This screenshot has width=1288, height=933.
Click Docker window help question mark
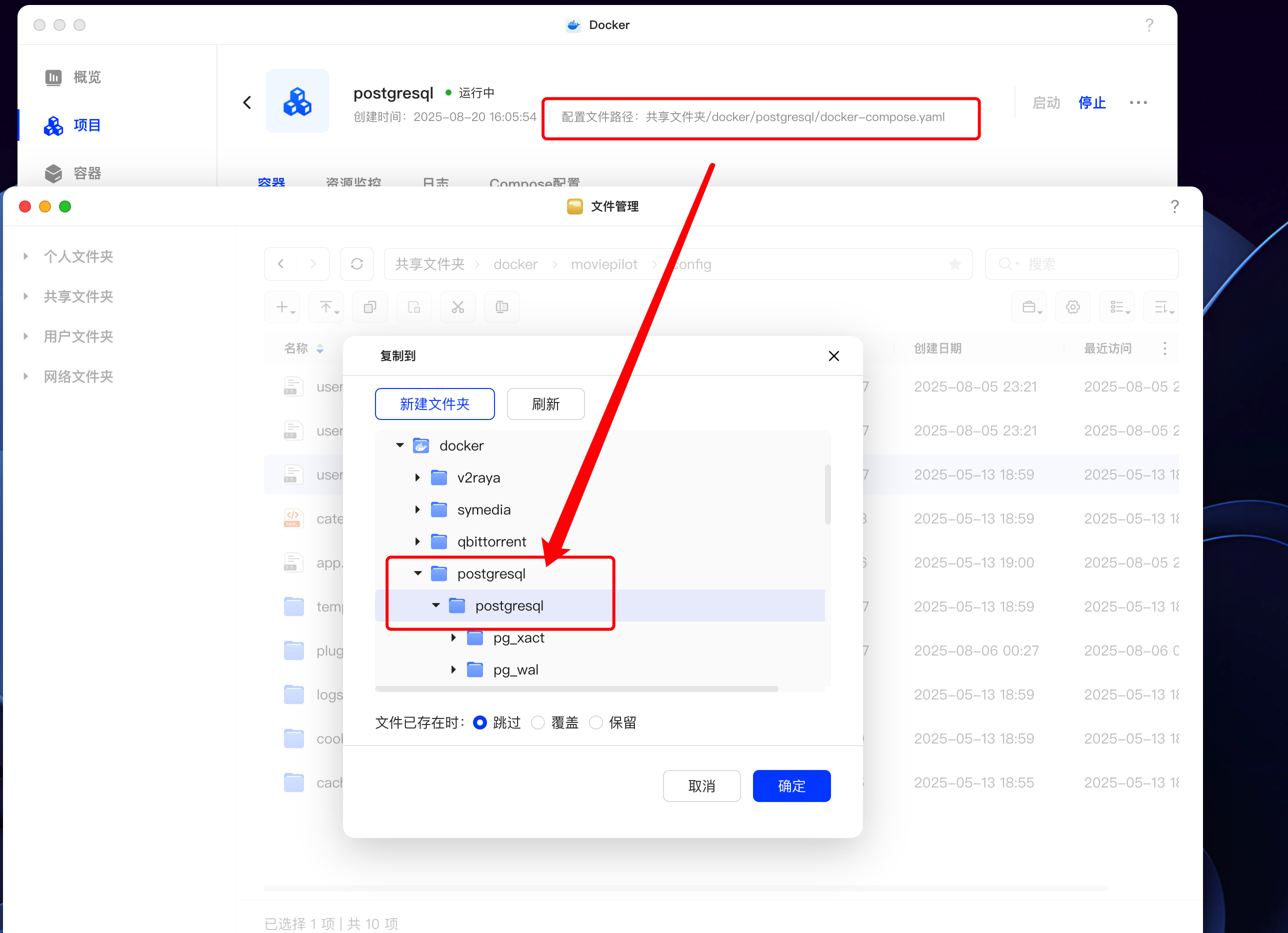pyautogui.click(x=1149, y=25)
